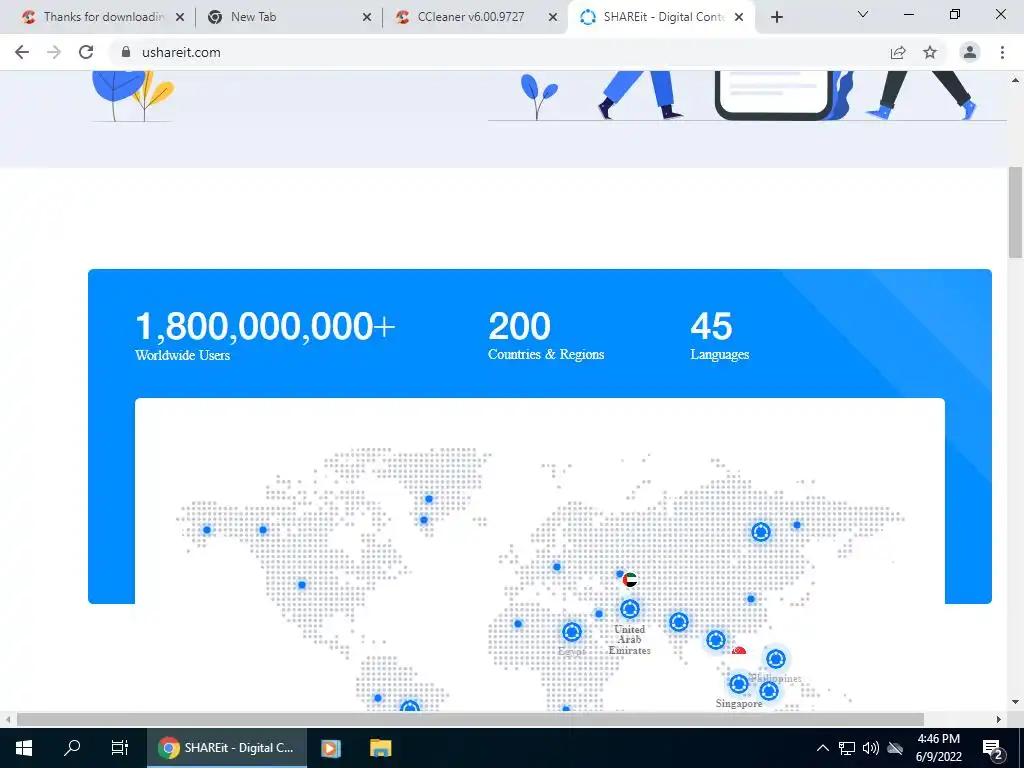Image resolution: width=1024 pixels, height=768 pixels.
Task: Open the media player taskbar icon
Action: 330,748
